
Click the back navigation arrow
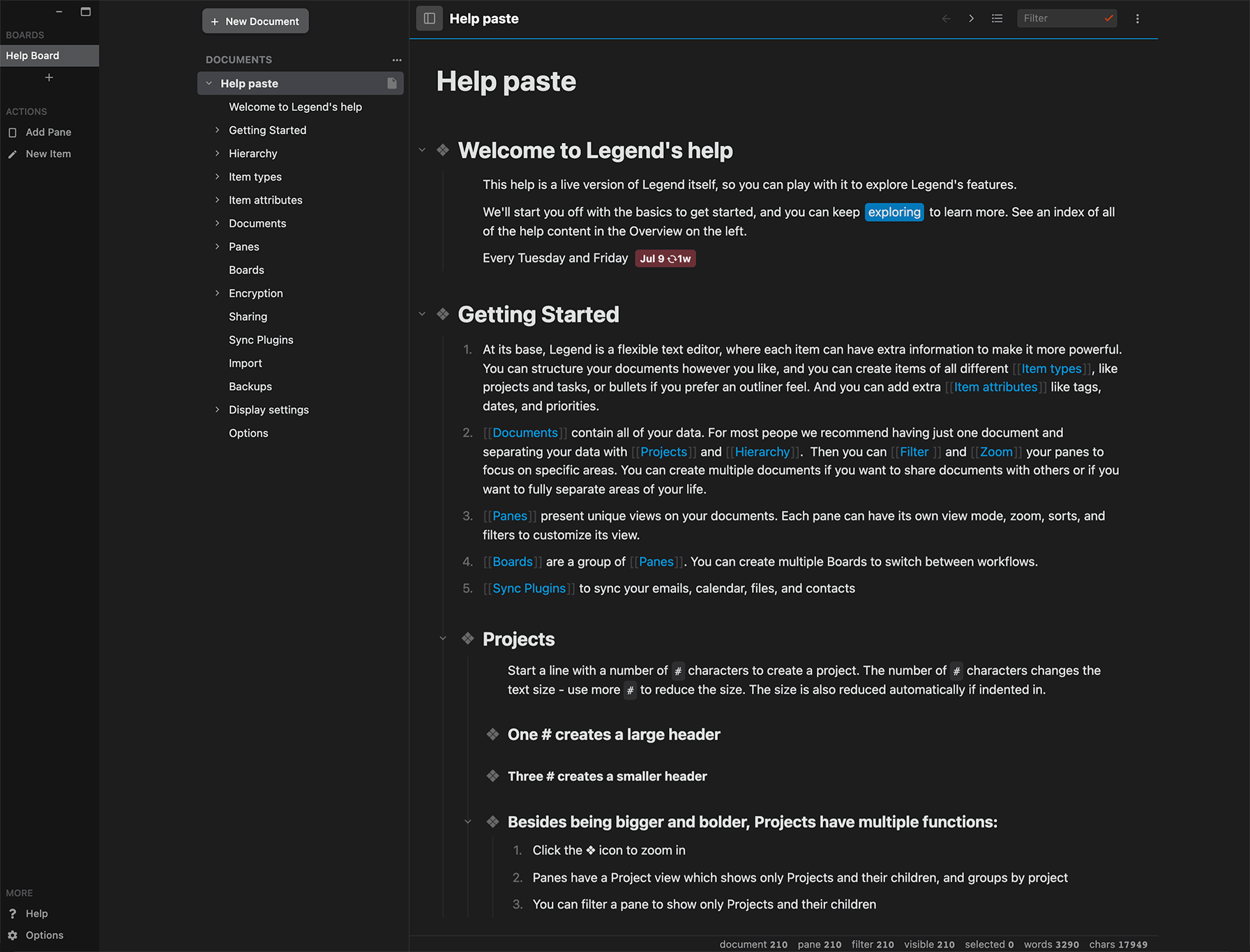coord(946,19)
